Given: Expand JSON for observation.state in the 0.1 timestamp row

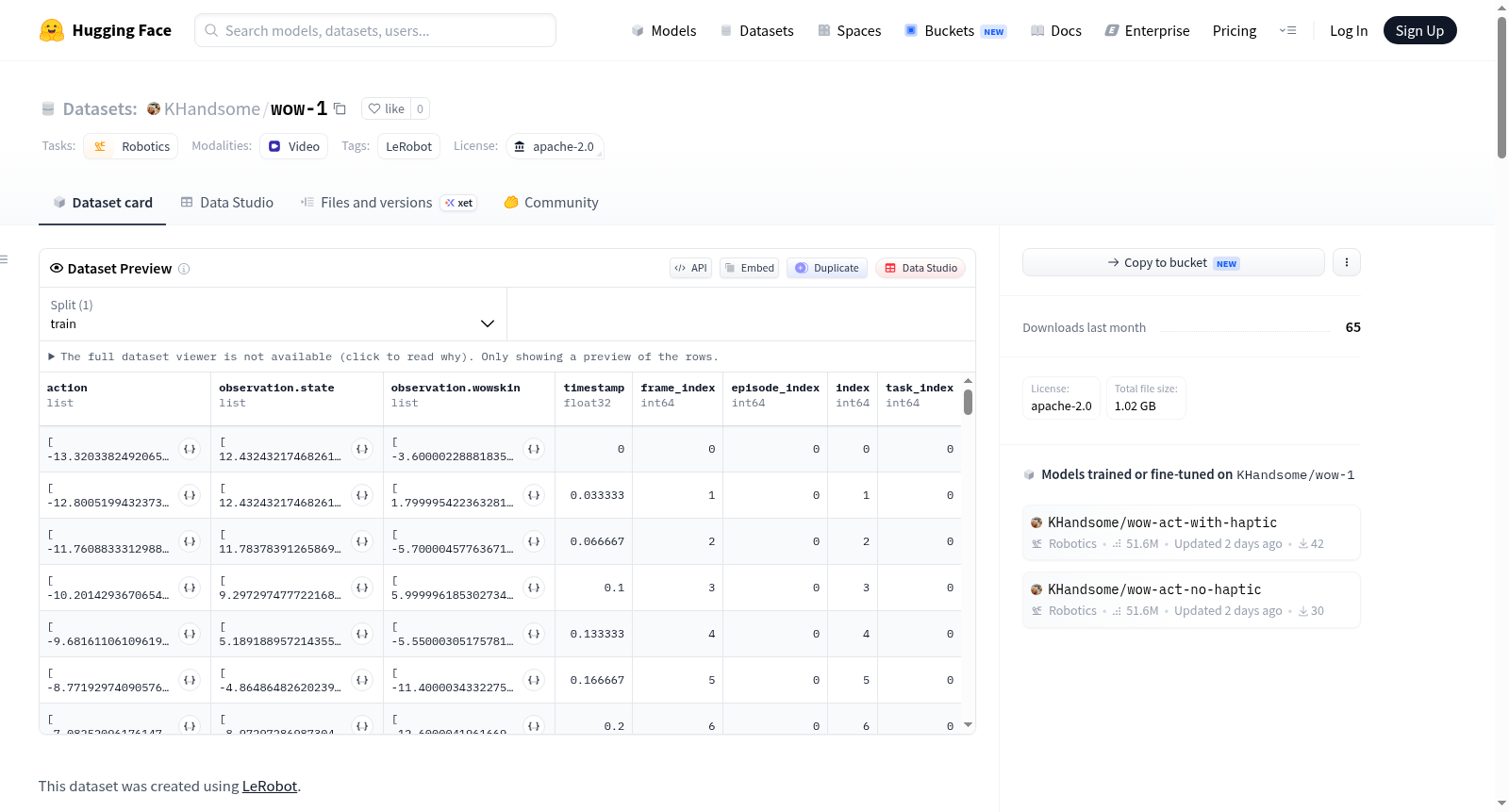Looking at the screenshot, I should 362,588.
